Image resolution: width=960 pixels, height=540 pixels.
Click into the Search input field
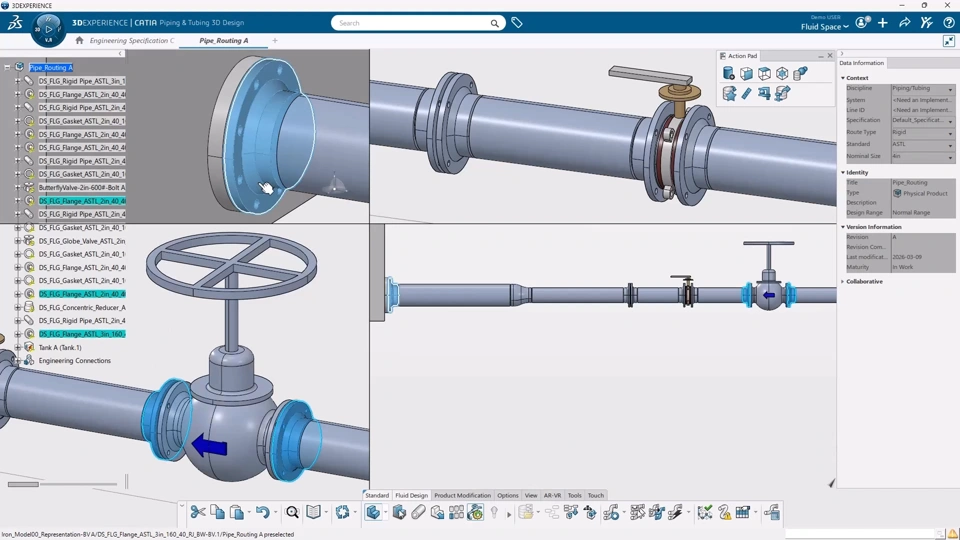tap(413, 23)
